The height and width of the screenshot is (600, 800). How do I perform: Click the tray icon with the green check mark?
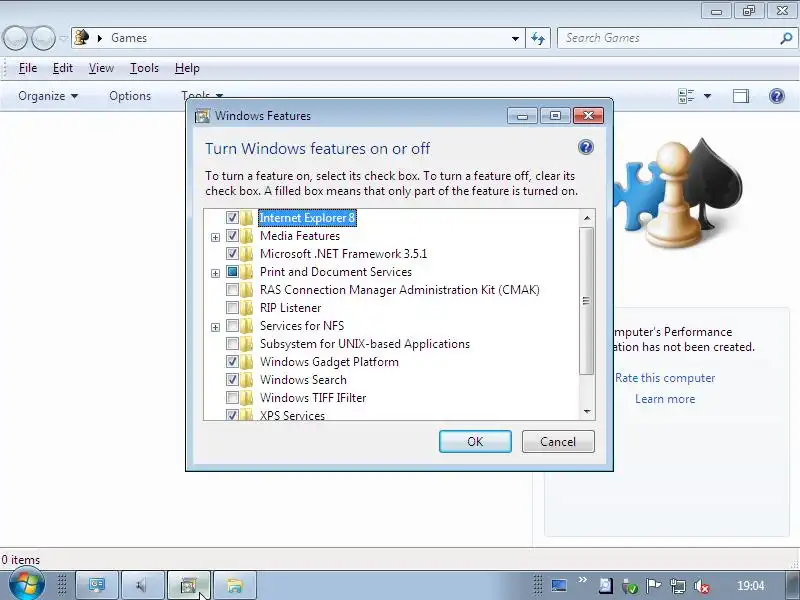[630, 586]
